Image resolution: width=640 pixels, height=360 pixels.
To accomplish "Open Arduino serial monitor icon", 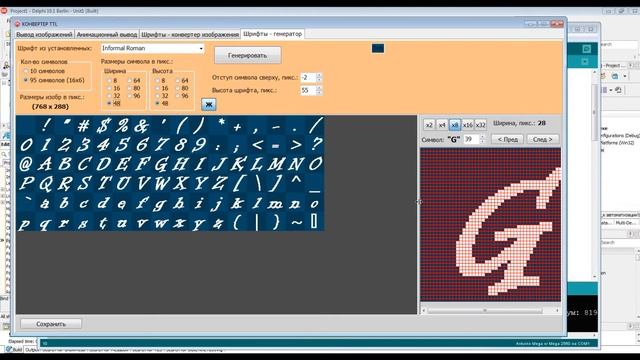I will [x=587, y=49].
